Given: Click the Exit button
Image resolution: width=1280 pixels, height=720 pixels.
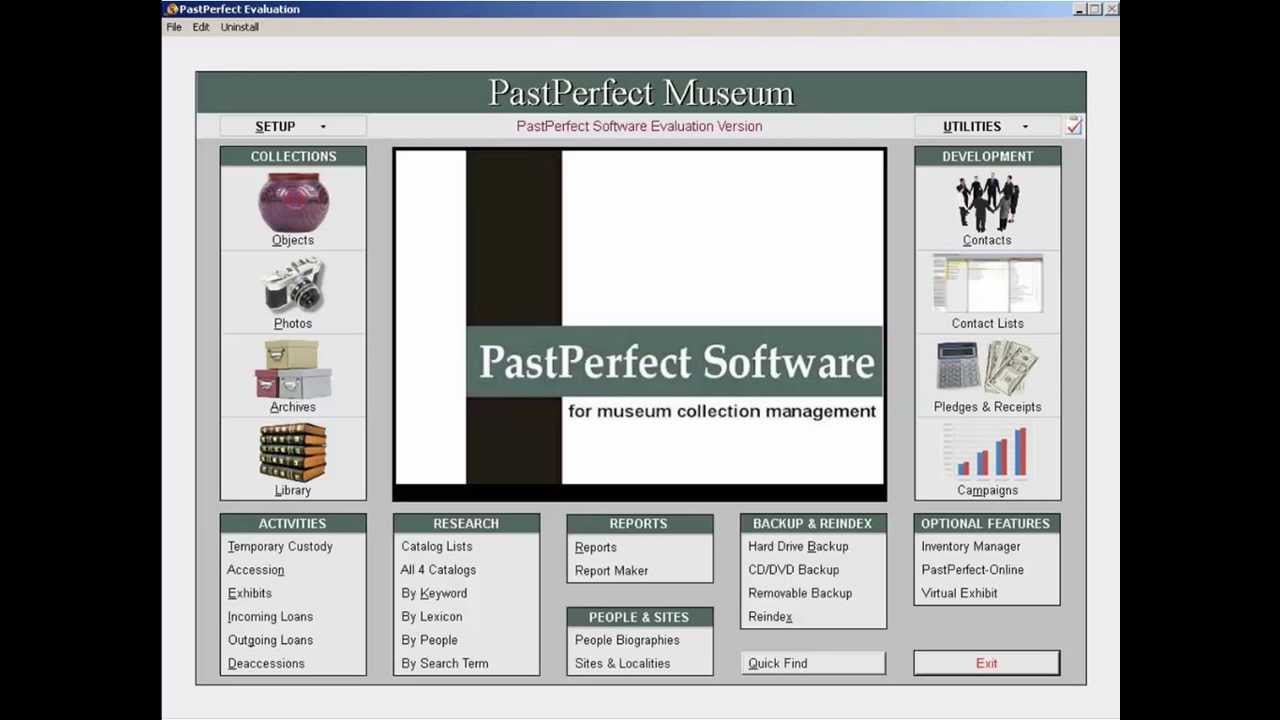Looking at the screenshot, I should (x=987, y=664).
